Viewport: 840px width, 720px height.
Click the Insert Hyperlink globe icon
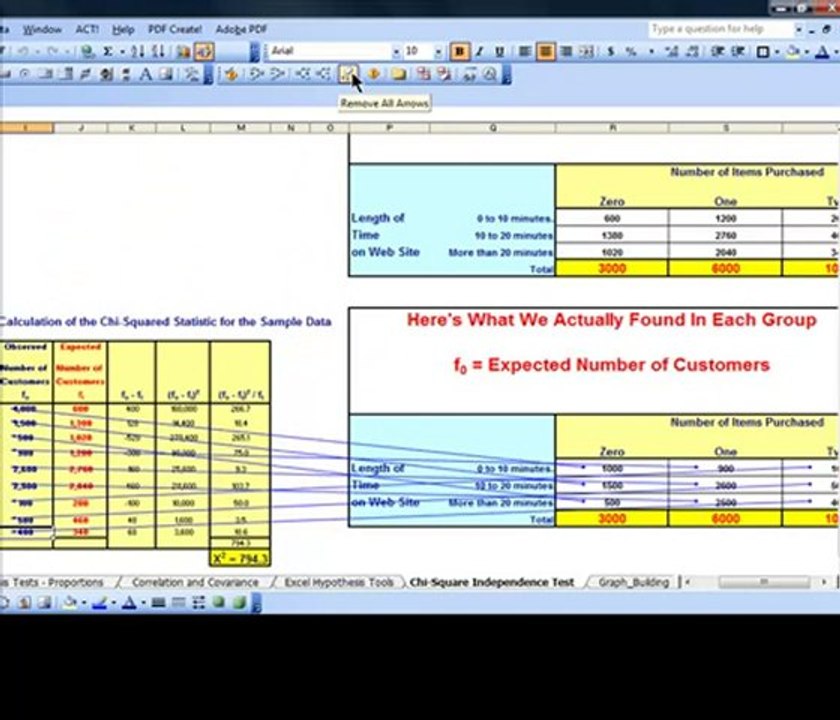(87, 51)
